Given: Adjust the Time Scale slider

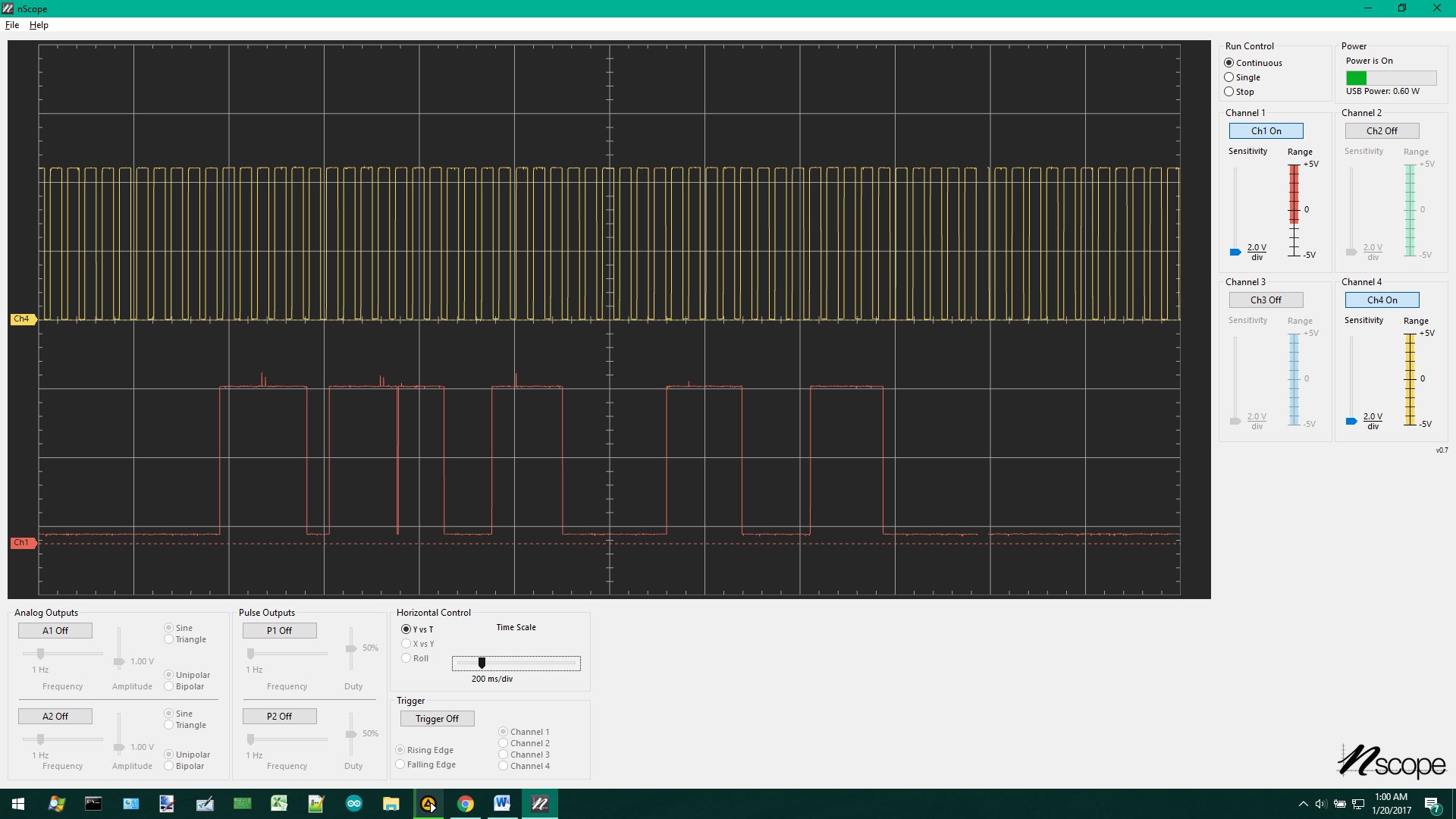Looking at the screenshot, I should pyautogui.click(x=482, y=663).
